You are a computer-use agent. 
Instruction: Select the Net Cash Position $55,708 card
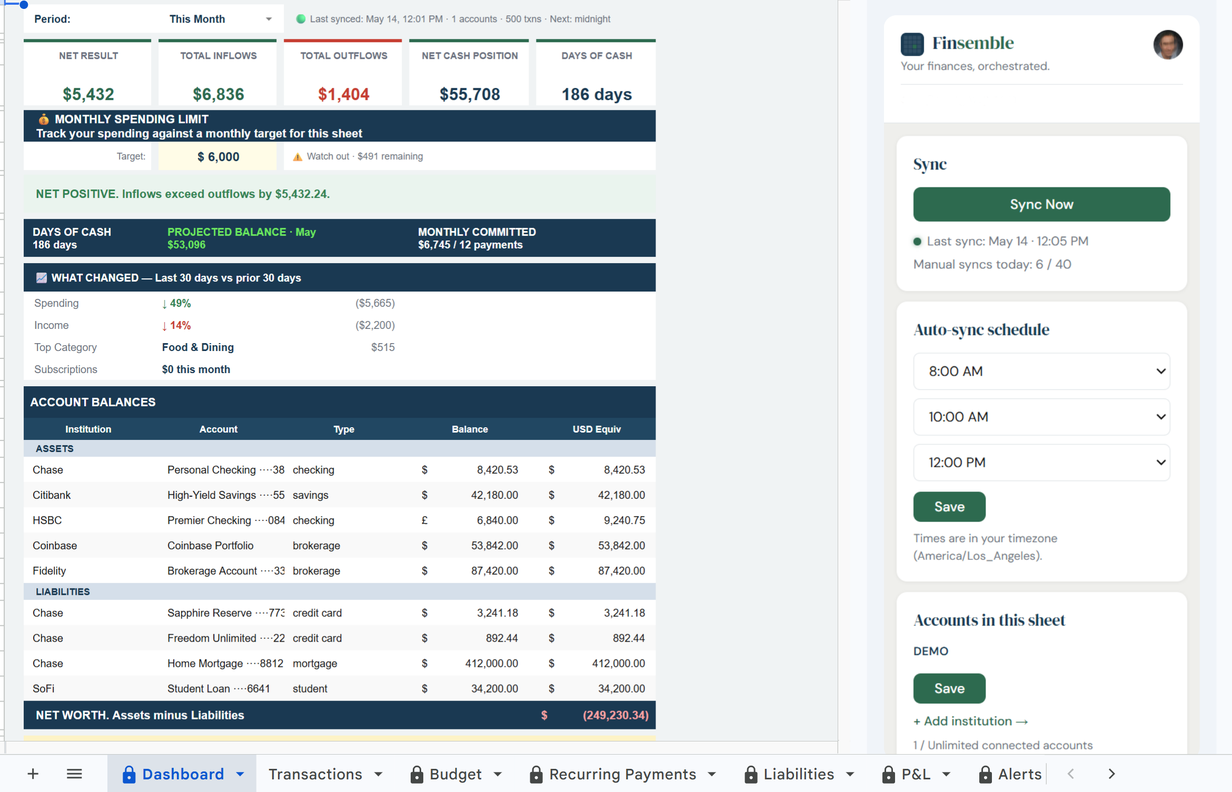click(x=470, y=74)
